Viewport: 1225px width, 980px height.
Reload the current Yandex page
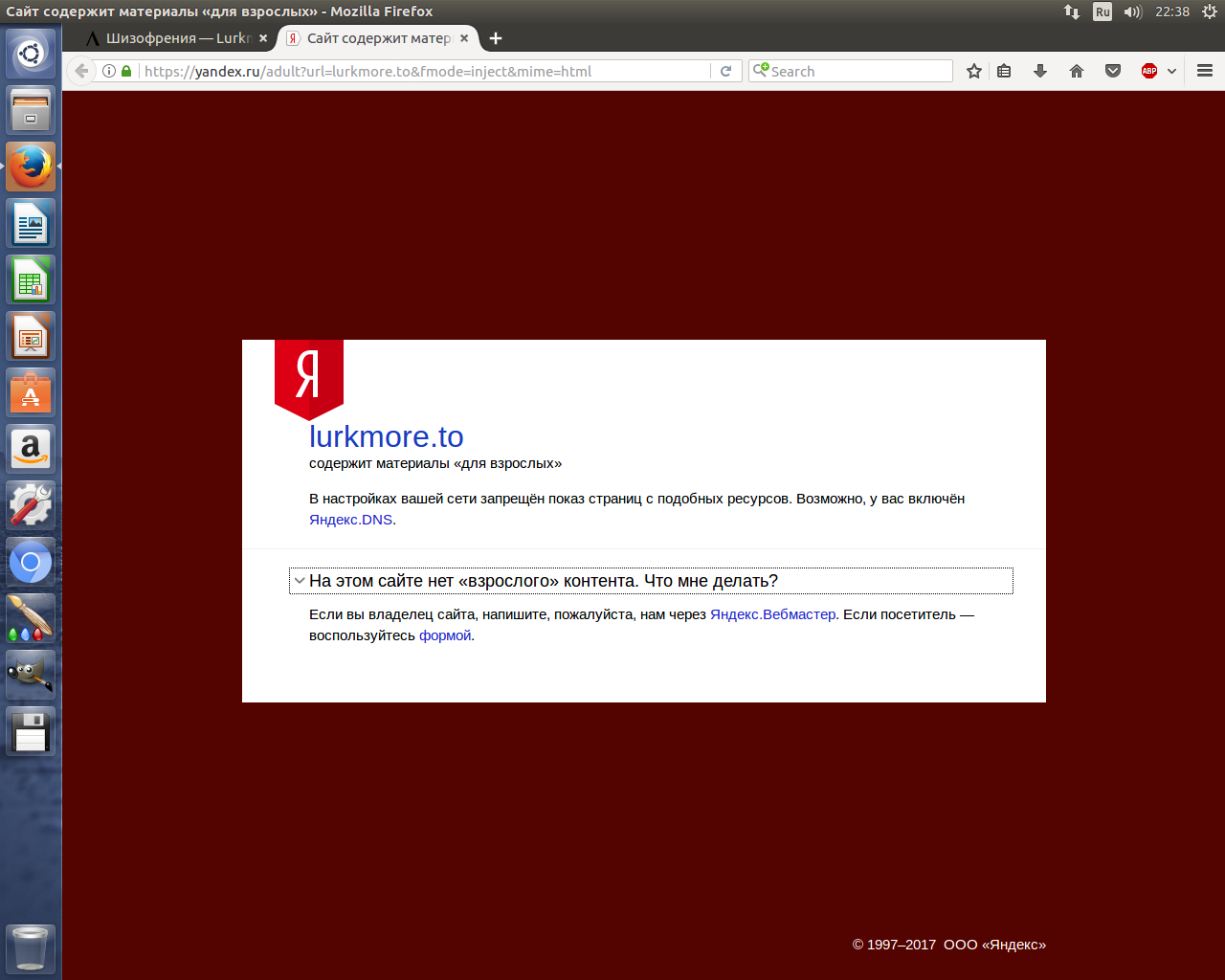[726, 71]
